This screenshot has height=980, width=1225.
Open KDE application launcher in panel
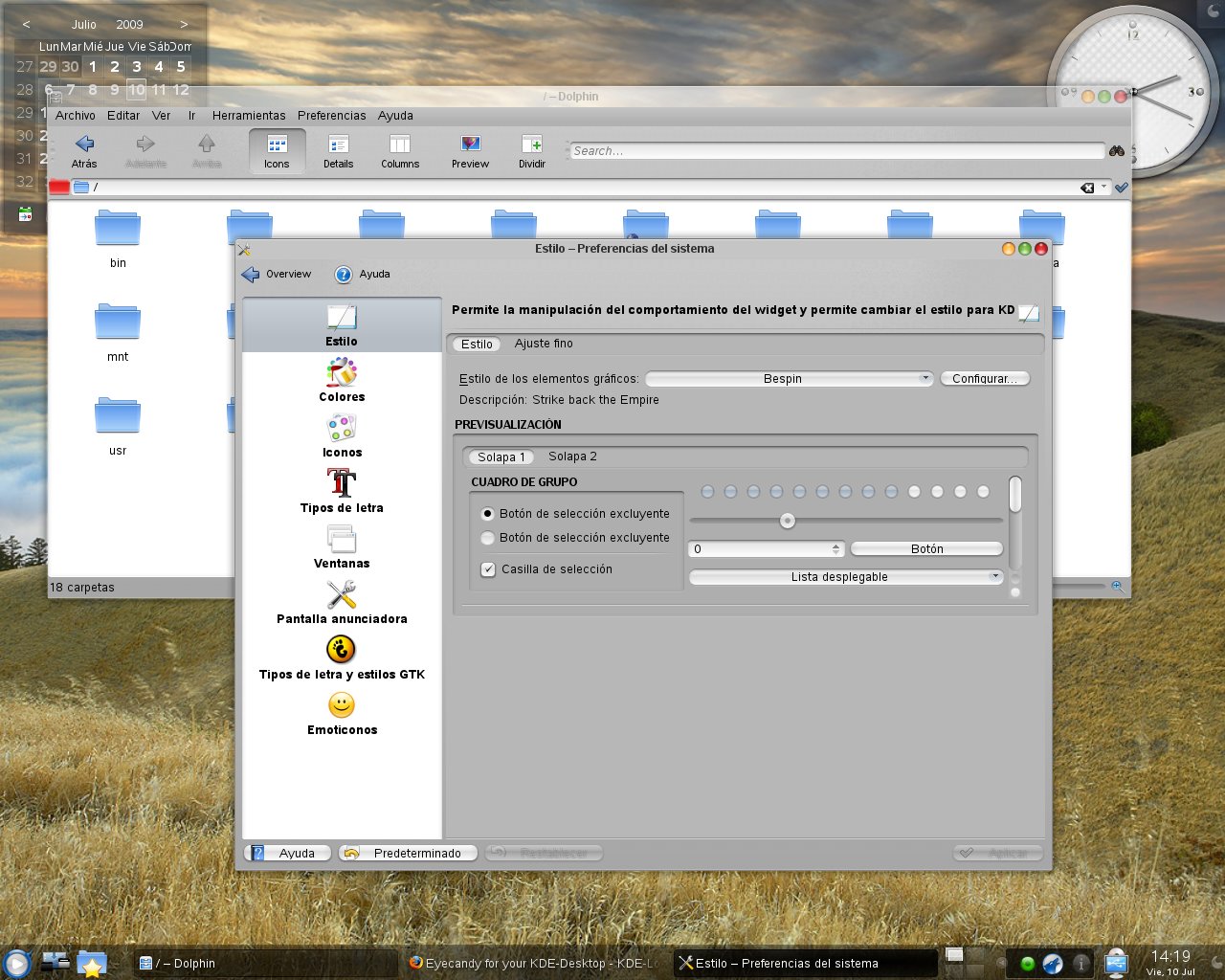[x=16, y=963]
